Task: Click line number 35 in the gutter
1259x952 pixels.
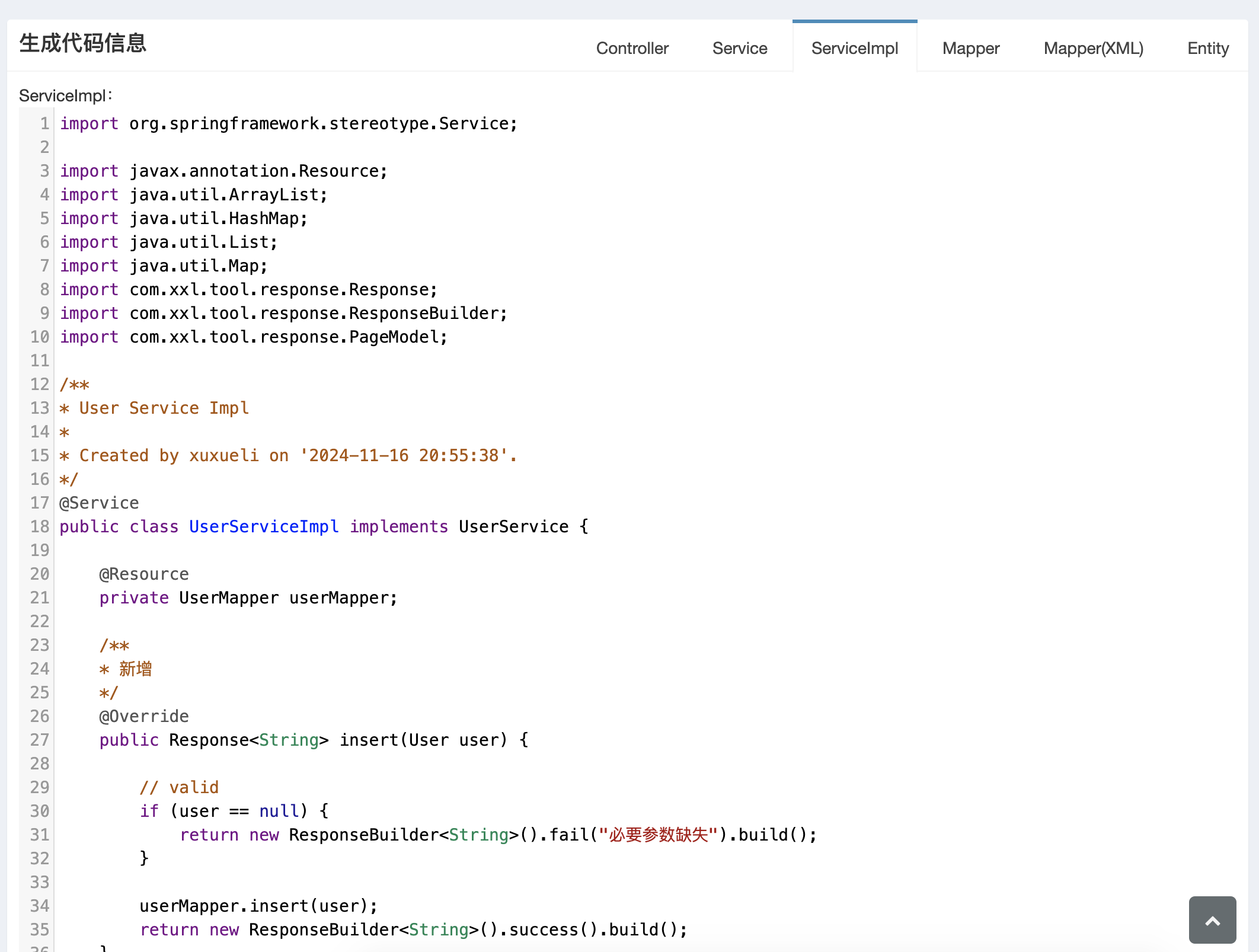Action: pyautogui.click(x=39, y=929)
